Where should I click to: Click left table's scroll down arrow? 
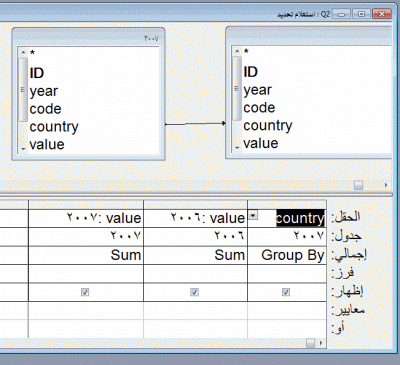point(23,149)
